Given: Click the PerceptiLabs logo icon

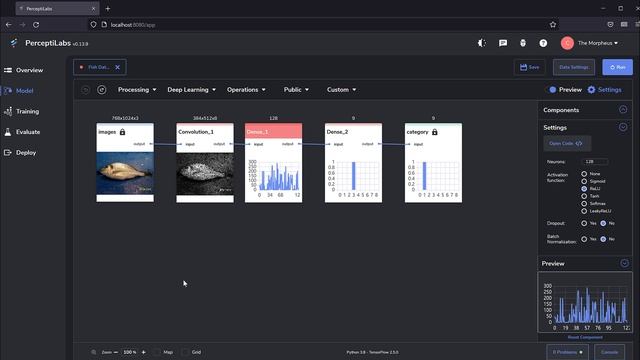Looking at the screenshot, I should [14, 43].
